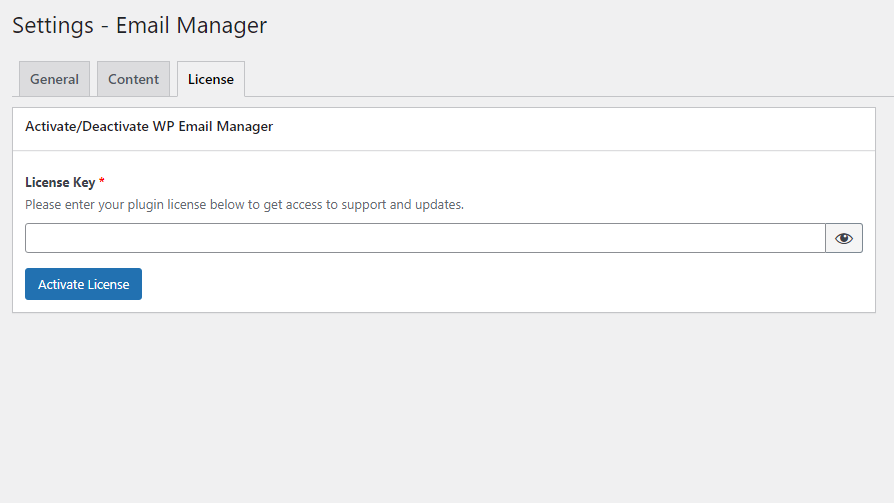Click the Activate License button
This screenshot has height=503, width=894.
(83, 284)
